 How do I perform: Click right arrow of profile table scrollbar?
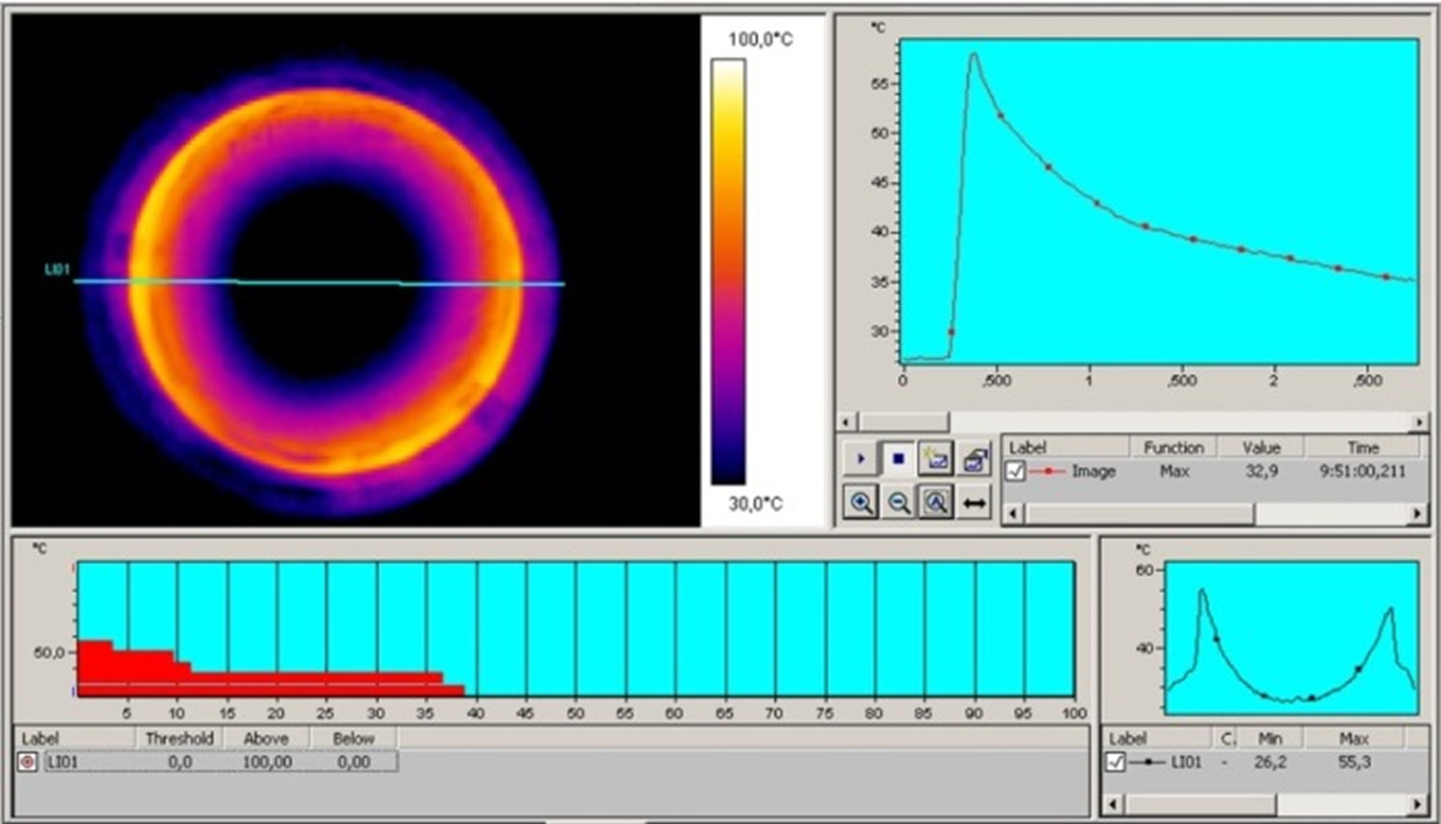pos(1418,803)
